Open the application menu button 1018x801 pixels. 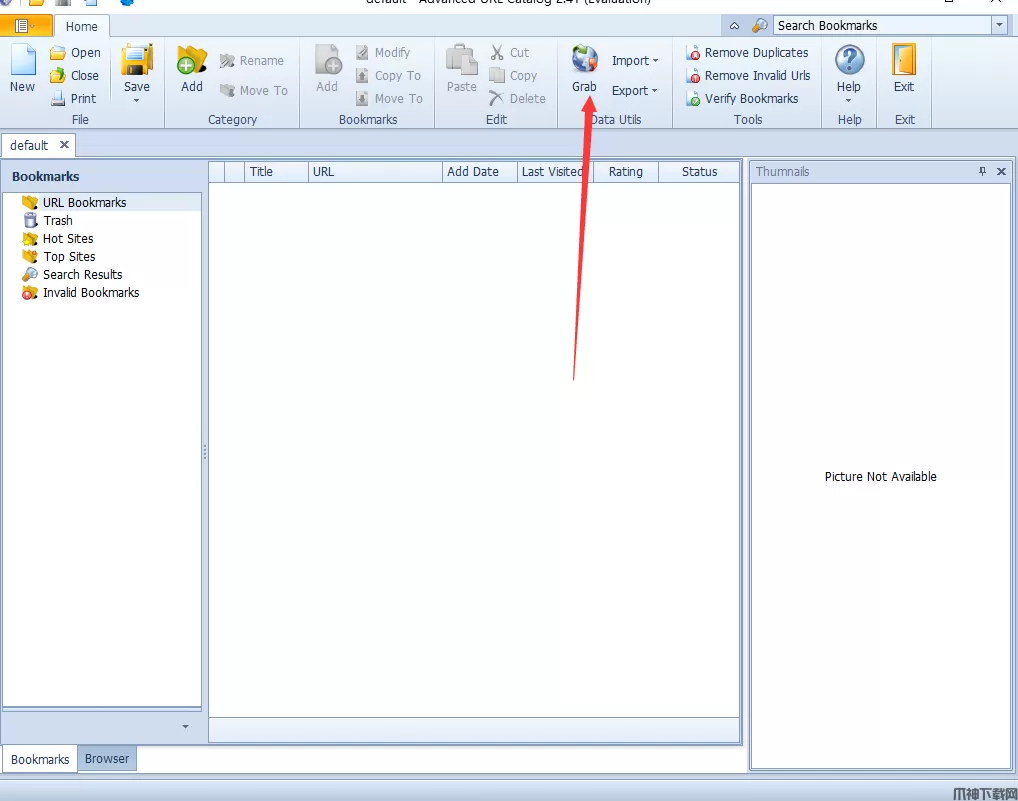coord(25,26)
